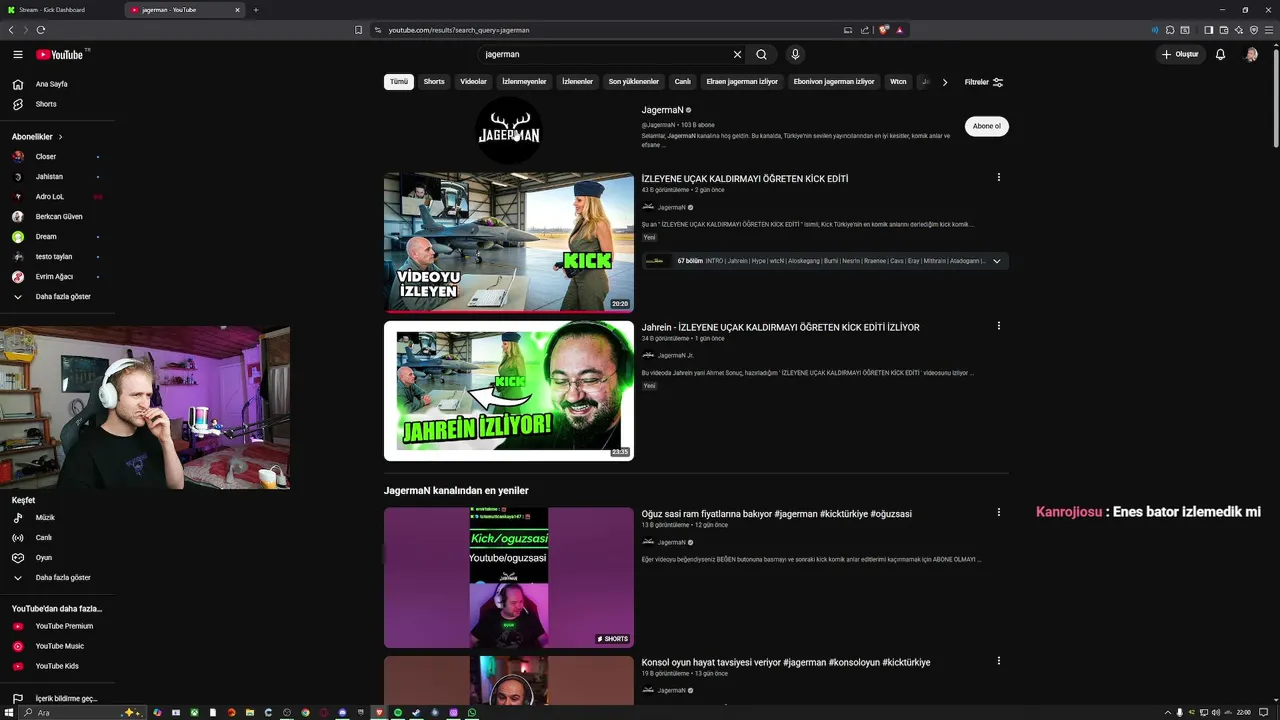Viewport: 1280px width, 720px height.
Task: Open Berkcan Güven subscription
Action: tap(57, 217)
